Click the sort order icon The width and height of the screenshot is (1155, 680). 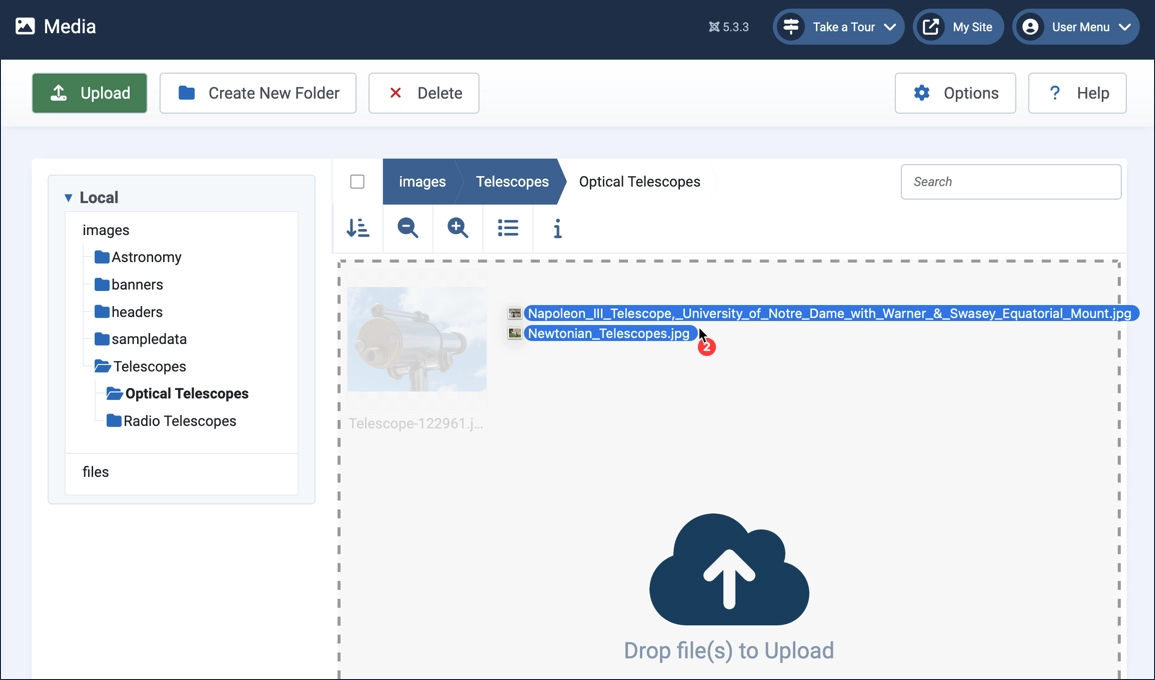click(x=357, y=229)
